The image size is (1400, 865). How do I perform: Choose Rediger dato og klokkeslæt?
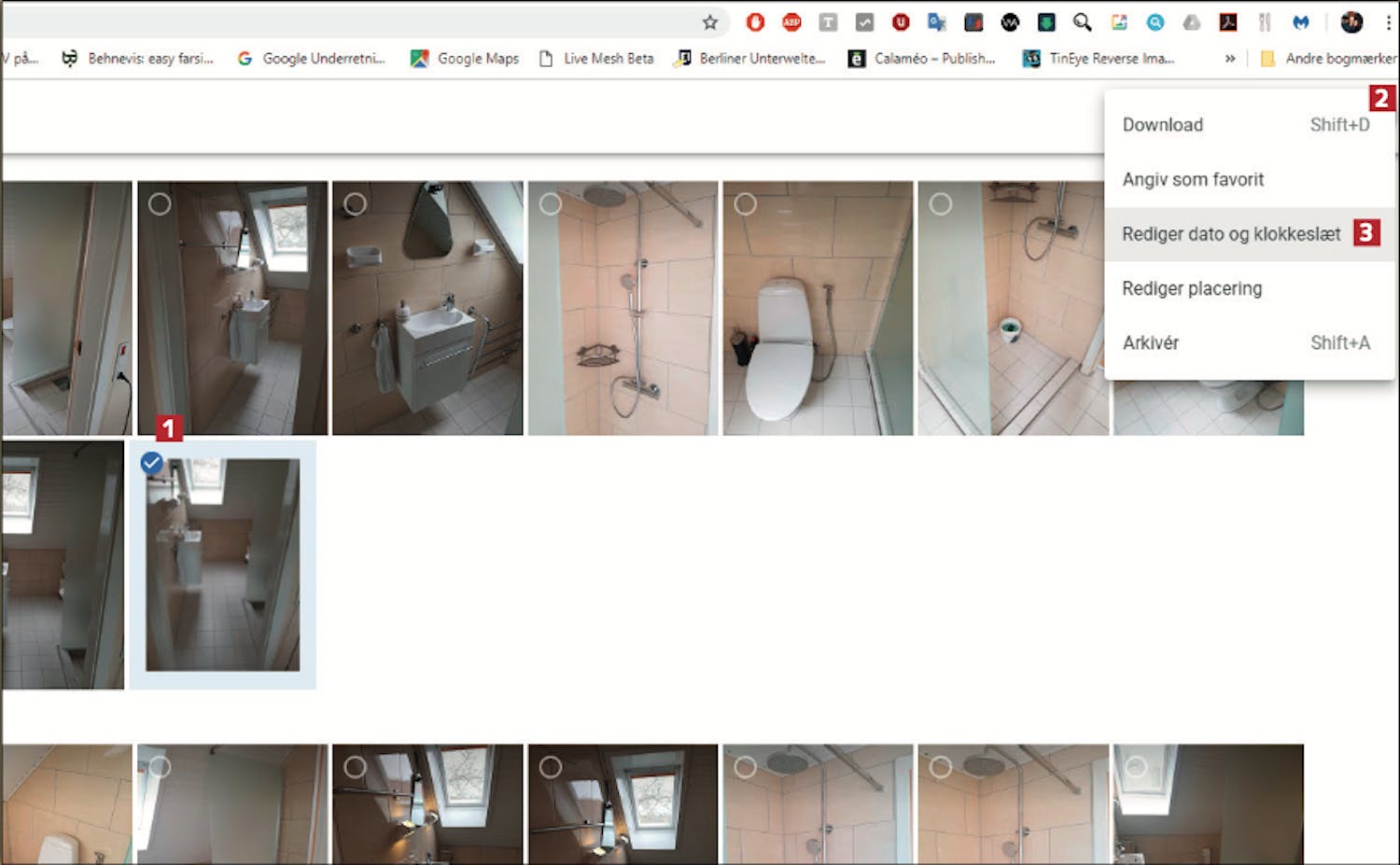tap(1249, 233)
